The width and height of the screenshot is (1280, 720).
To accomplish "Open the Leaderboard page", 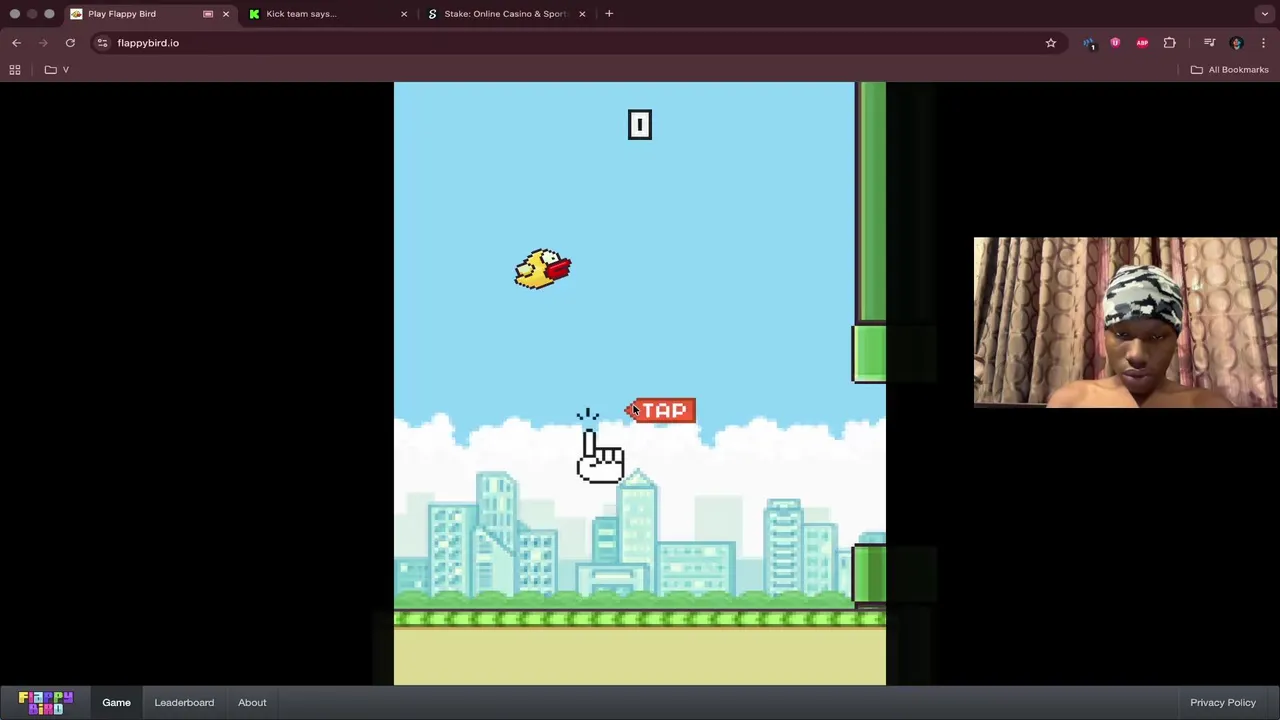I will pos(184,702).
